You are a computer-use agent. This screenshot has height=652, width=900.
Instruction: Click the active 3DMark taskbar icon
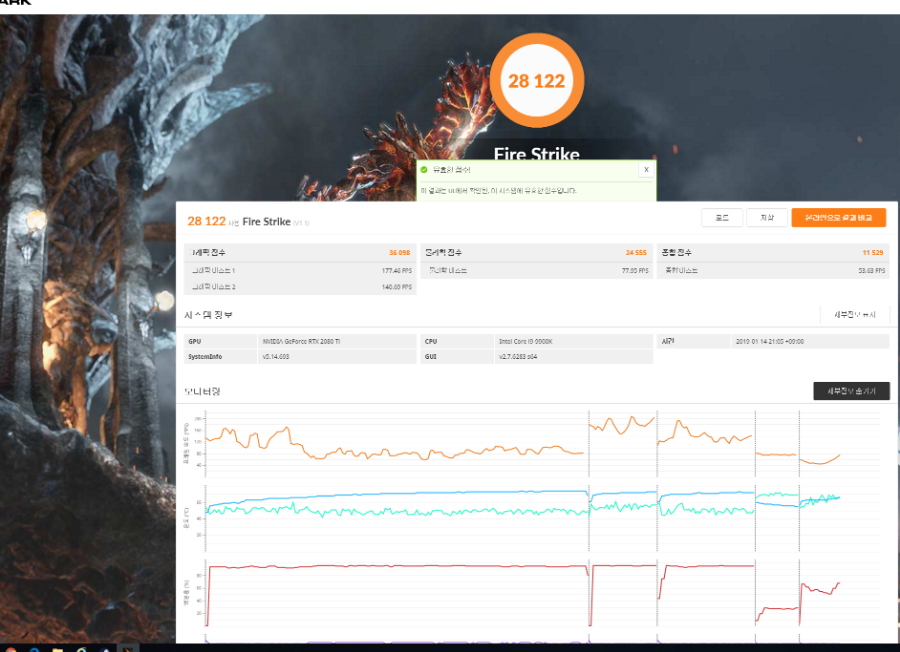click(x=128, y=648)
